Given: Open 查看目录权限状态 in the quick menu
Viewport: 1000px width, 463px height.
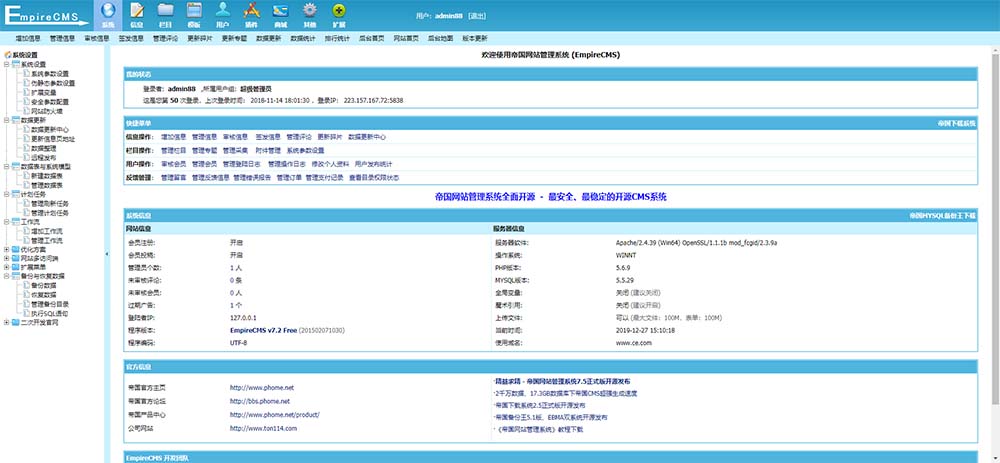Looking at the screenshot, I should click(x=374, y=178).
